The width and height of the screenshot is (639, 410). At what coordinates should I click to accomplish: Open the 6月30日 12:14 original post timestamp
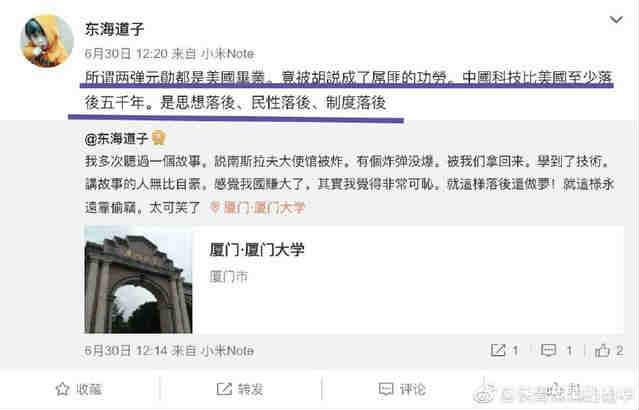[126, 350]
